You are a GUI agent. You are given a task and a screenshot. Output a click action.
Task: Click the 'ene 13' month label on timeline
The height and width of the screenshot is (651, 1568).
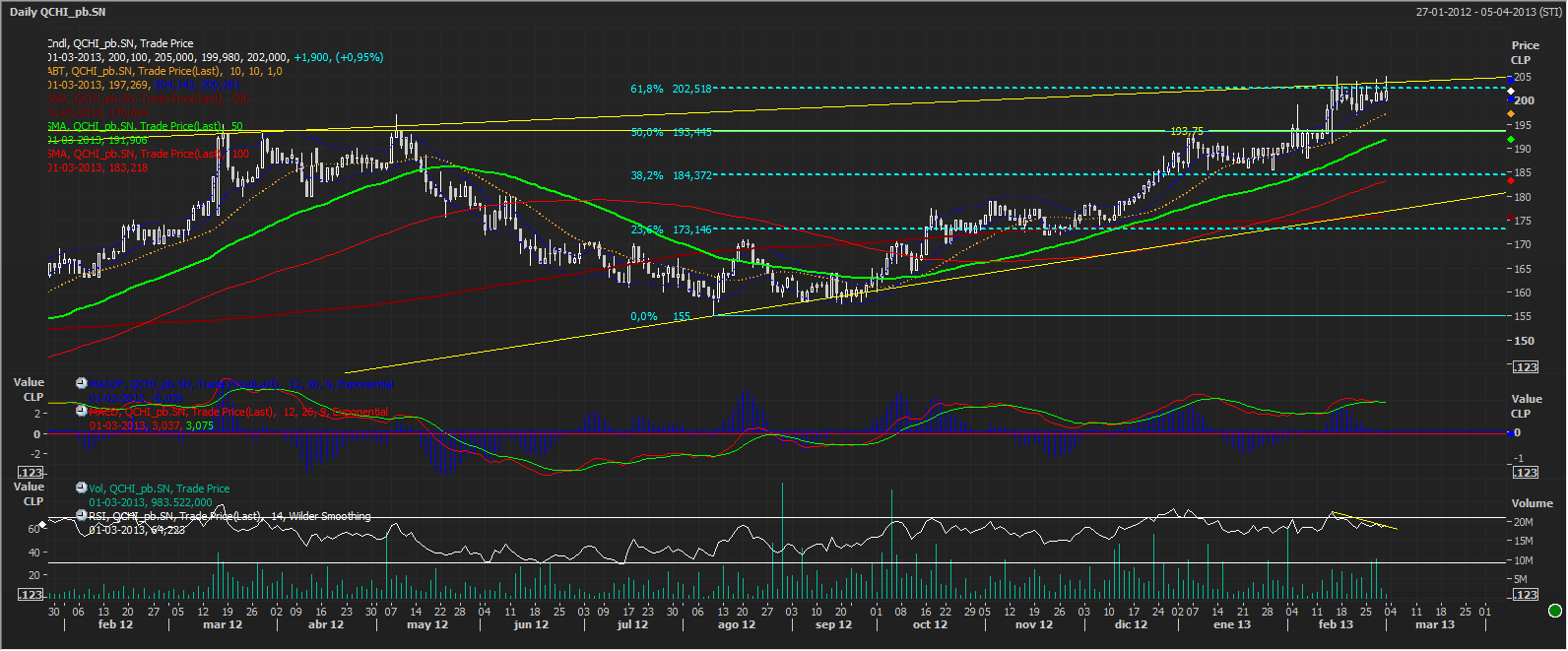pyautogui.click(x=1231, y=624)
